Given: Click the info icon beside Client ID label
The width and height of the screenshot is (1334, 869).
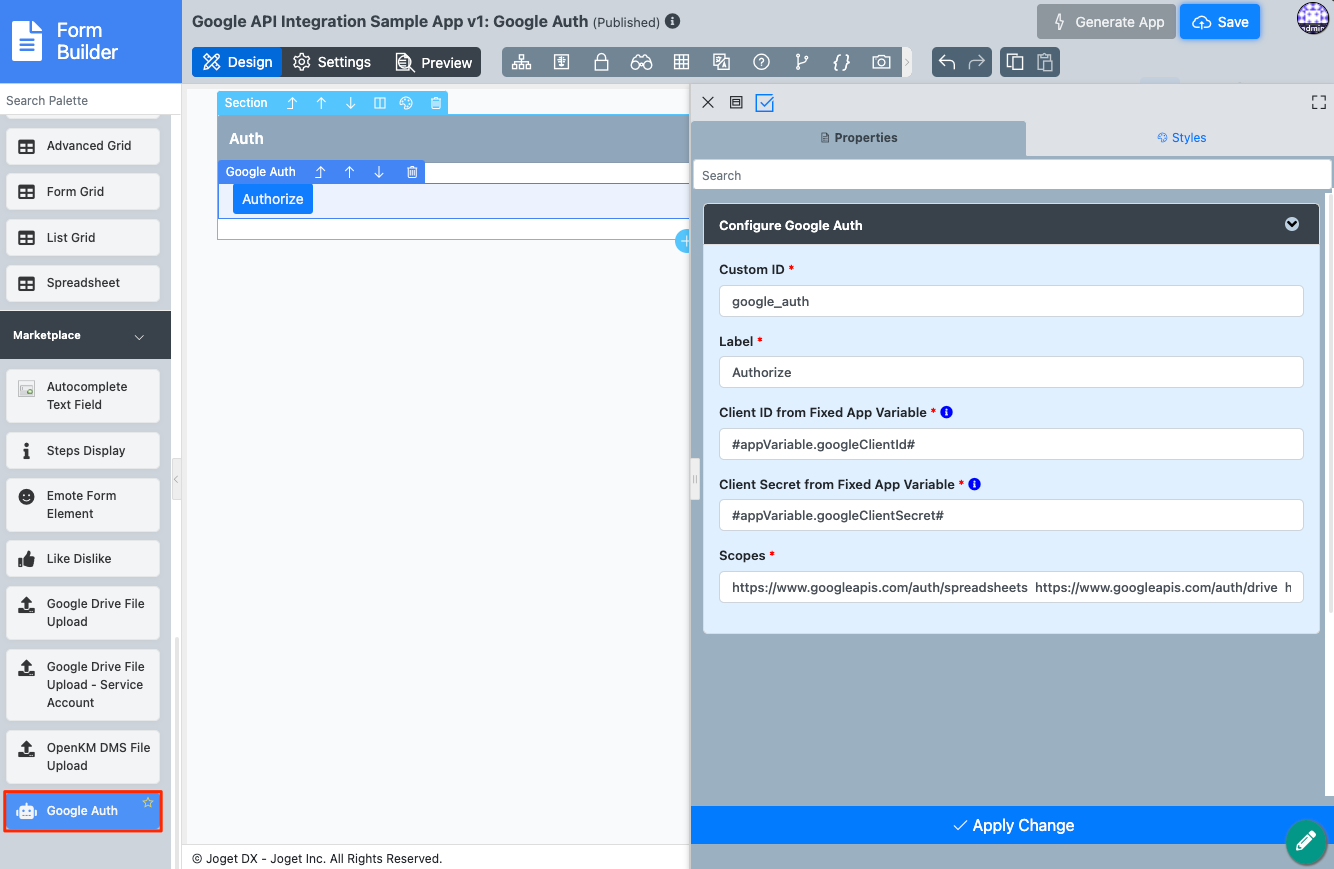Looking at the screenshot, I should 946,412.
